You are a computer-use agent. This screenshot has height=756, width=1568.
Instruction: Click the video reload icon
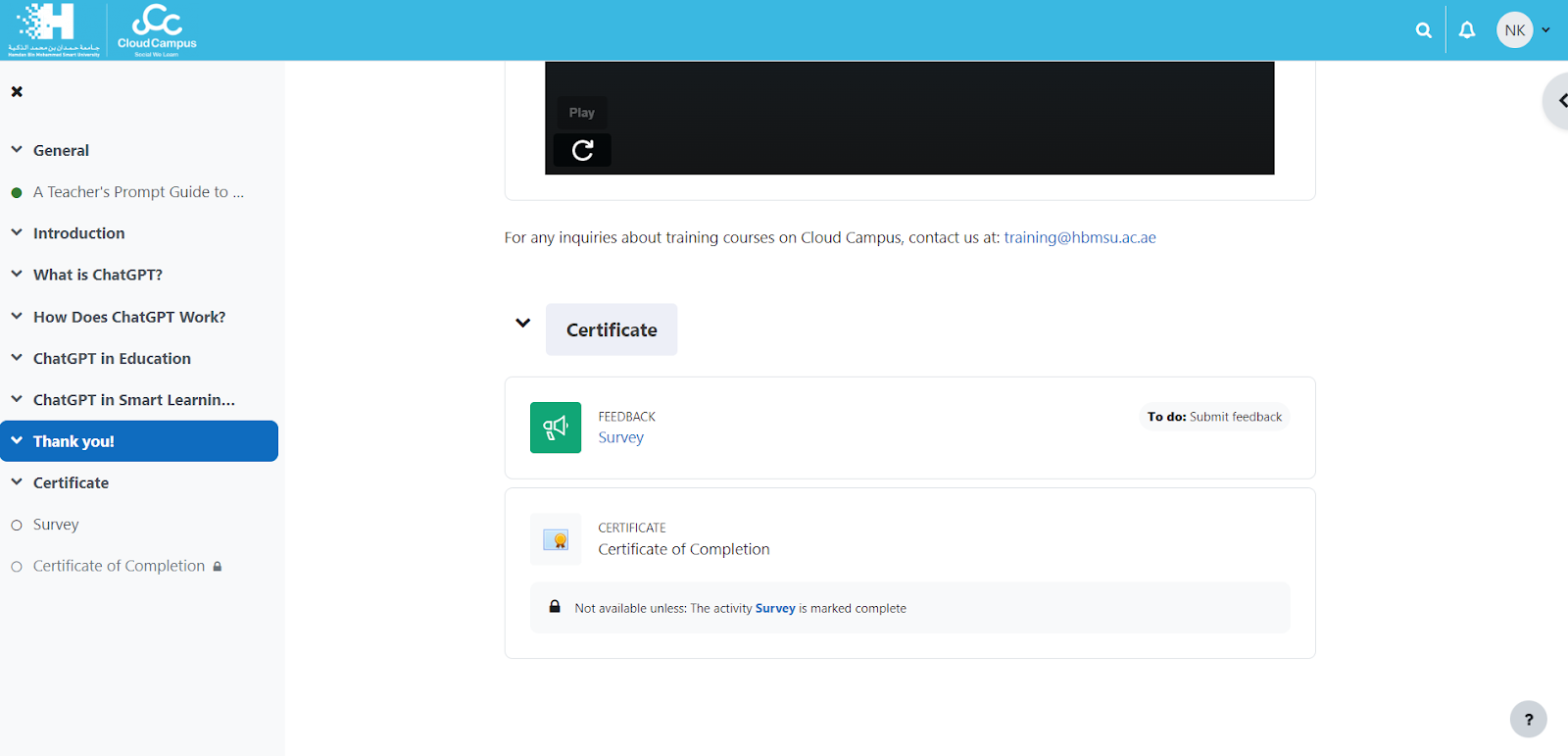click(582, 150)
